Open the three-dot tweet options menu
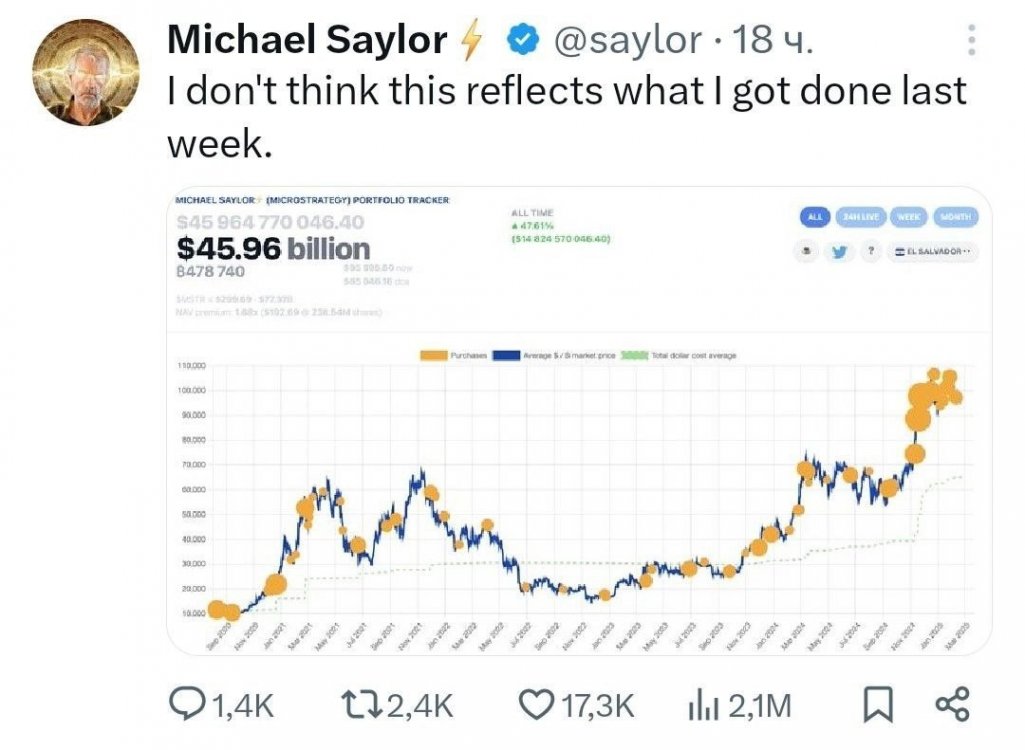The height and width of the screenshot is (750, 1025). point(968,40)
